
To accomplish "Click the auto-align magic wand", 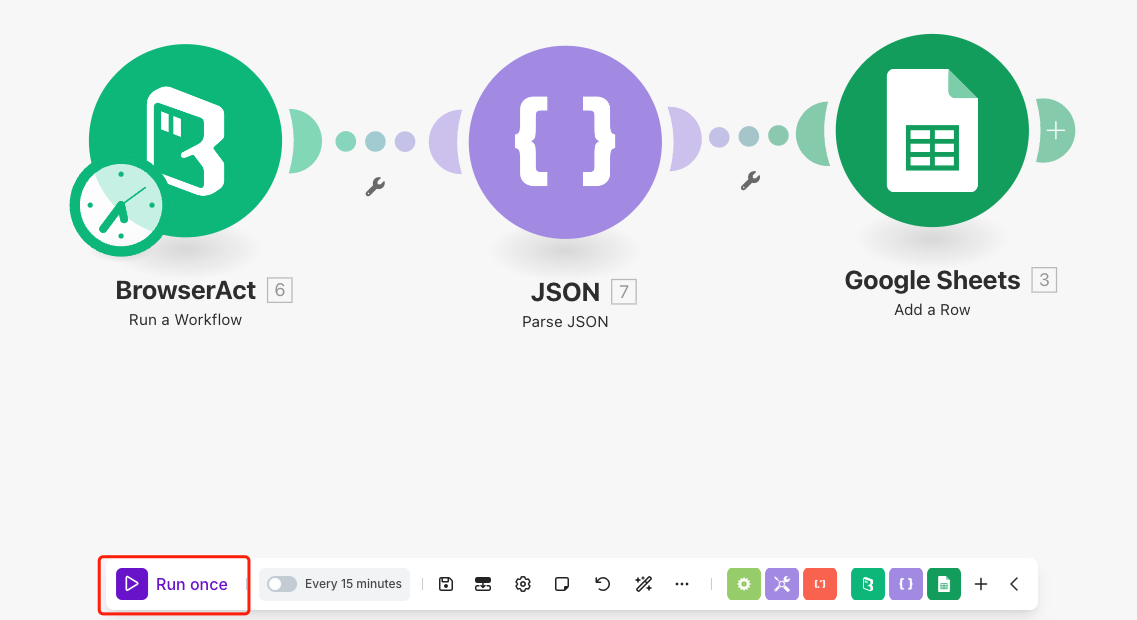I will click(643, 584).
